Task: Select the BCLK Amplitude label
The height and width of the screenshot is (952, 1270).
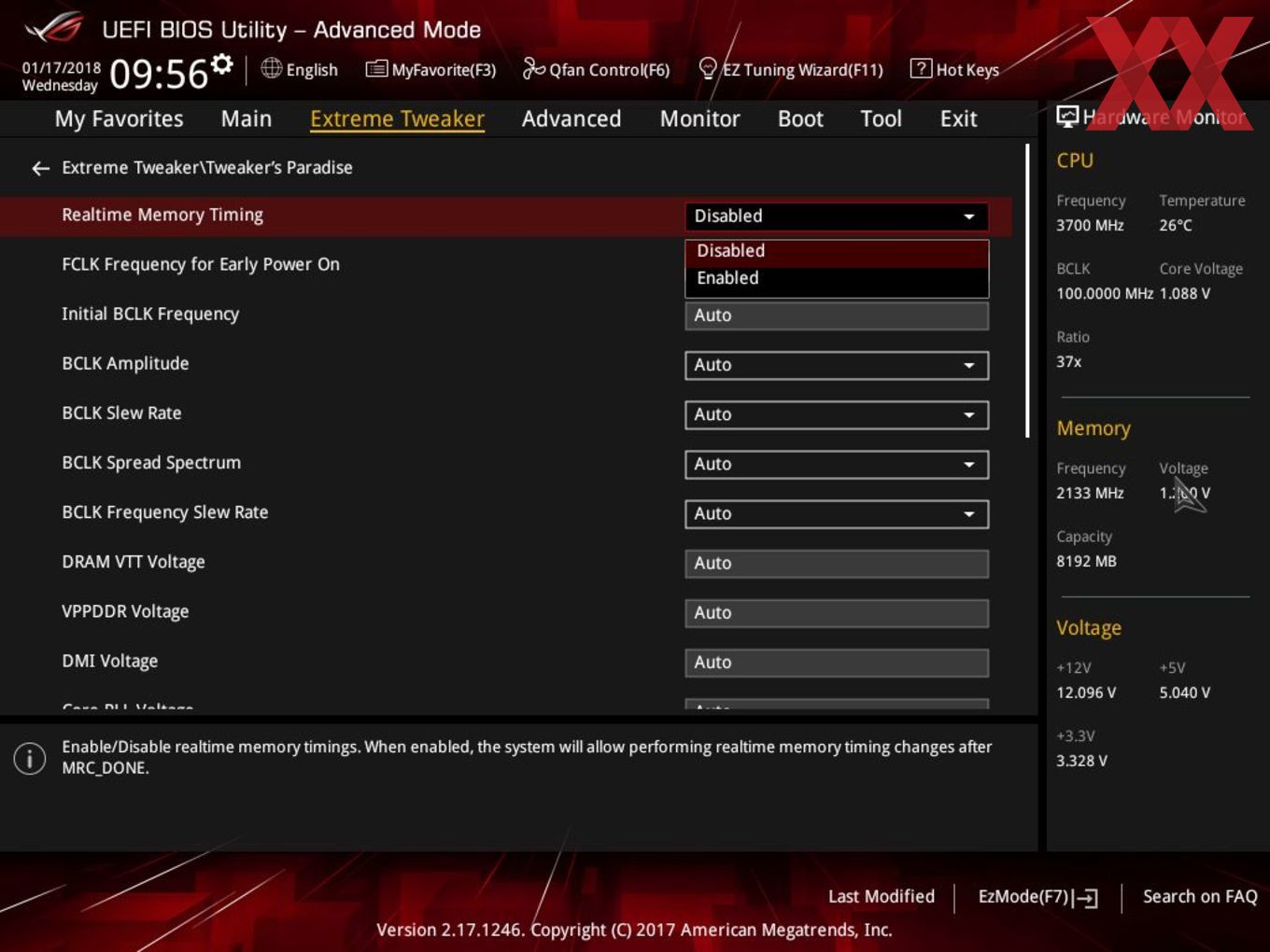Action: click(x=125, y=363)
